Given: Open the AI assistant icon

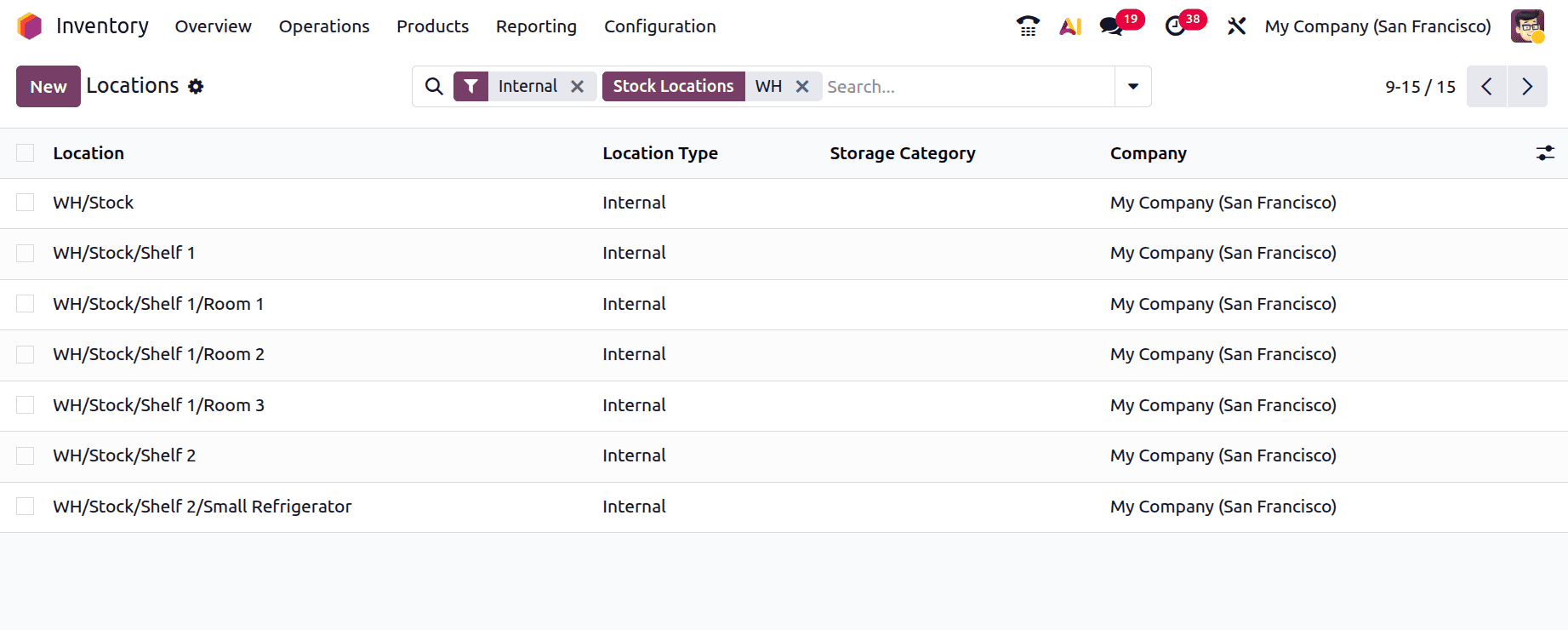Looking at the screenshot, I should [1070, 26].
